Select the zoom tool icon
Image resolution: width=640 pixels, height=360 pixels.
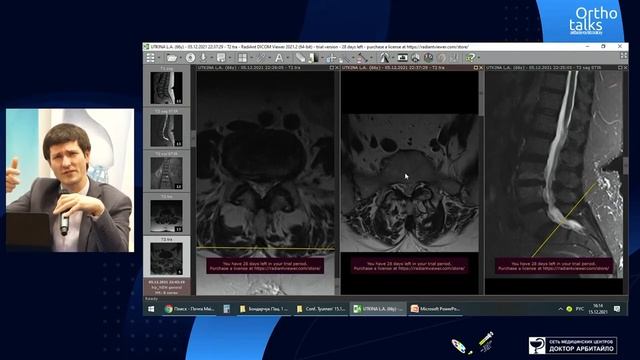coord(345,58)
